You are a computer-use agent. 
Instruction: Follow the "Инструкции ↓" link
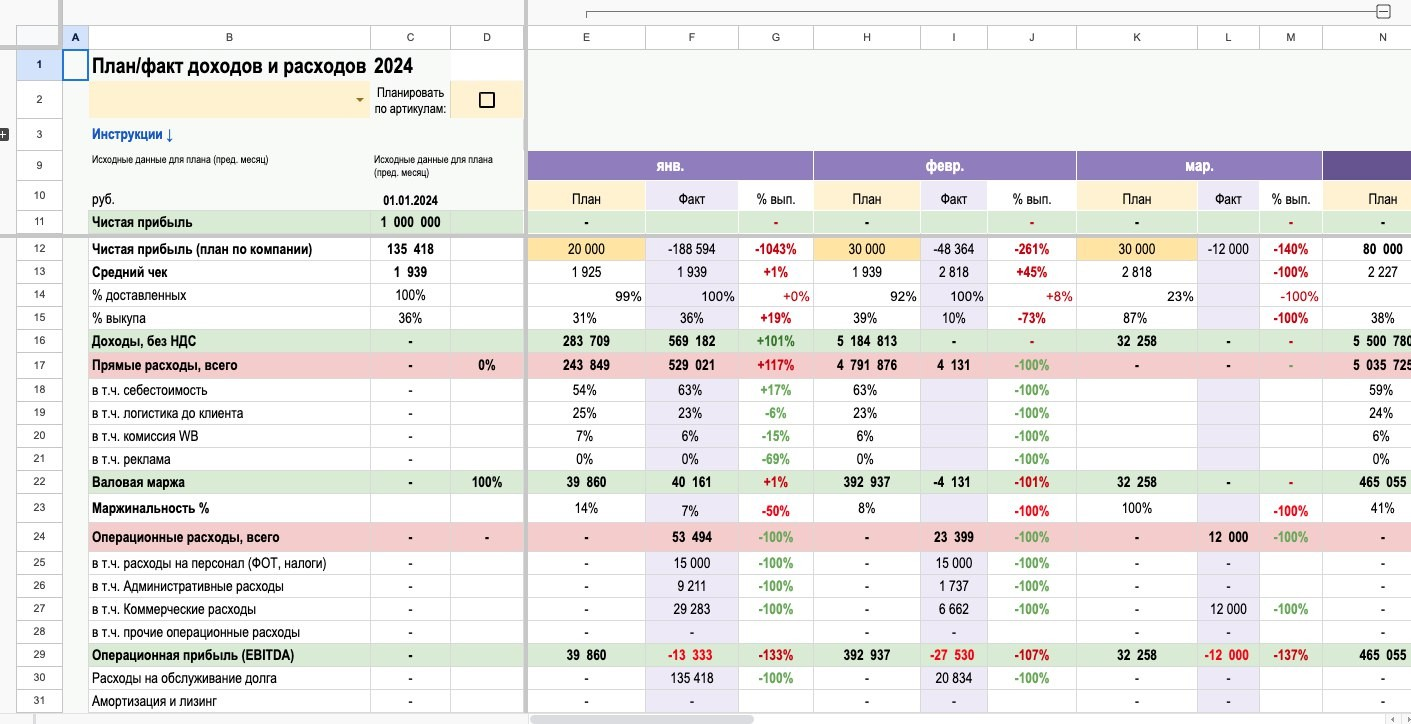click(133, 134)
